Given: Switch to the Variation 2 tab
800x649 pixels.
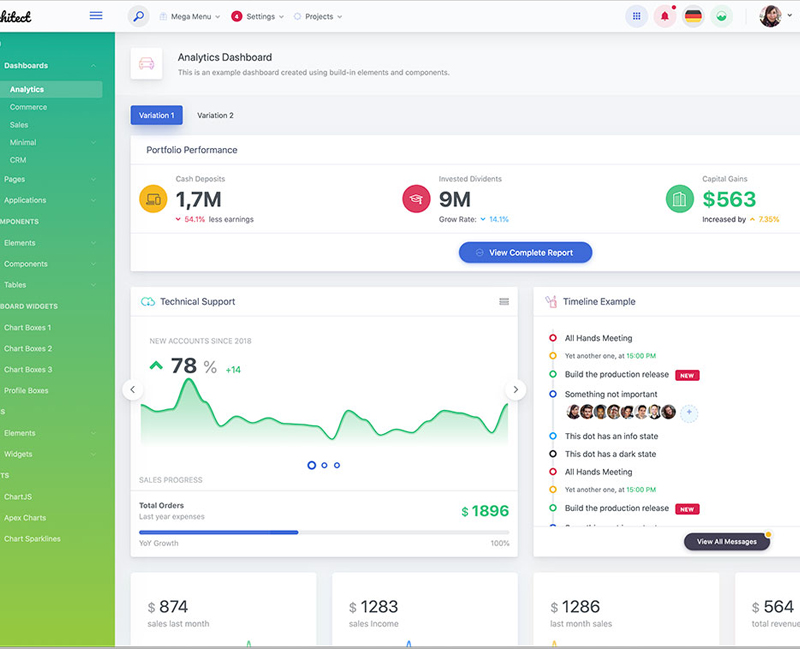Looking at the screenshot, I should (215, 116).
